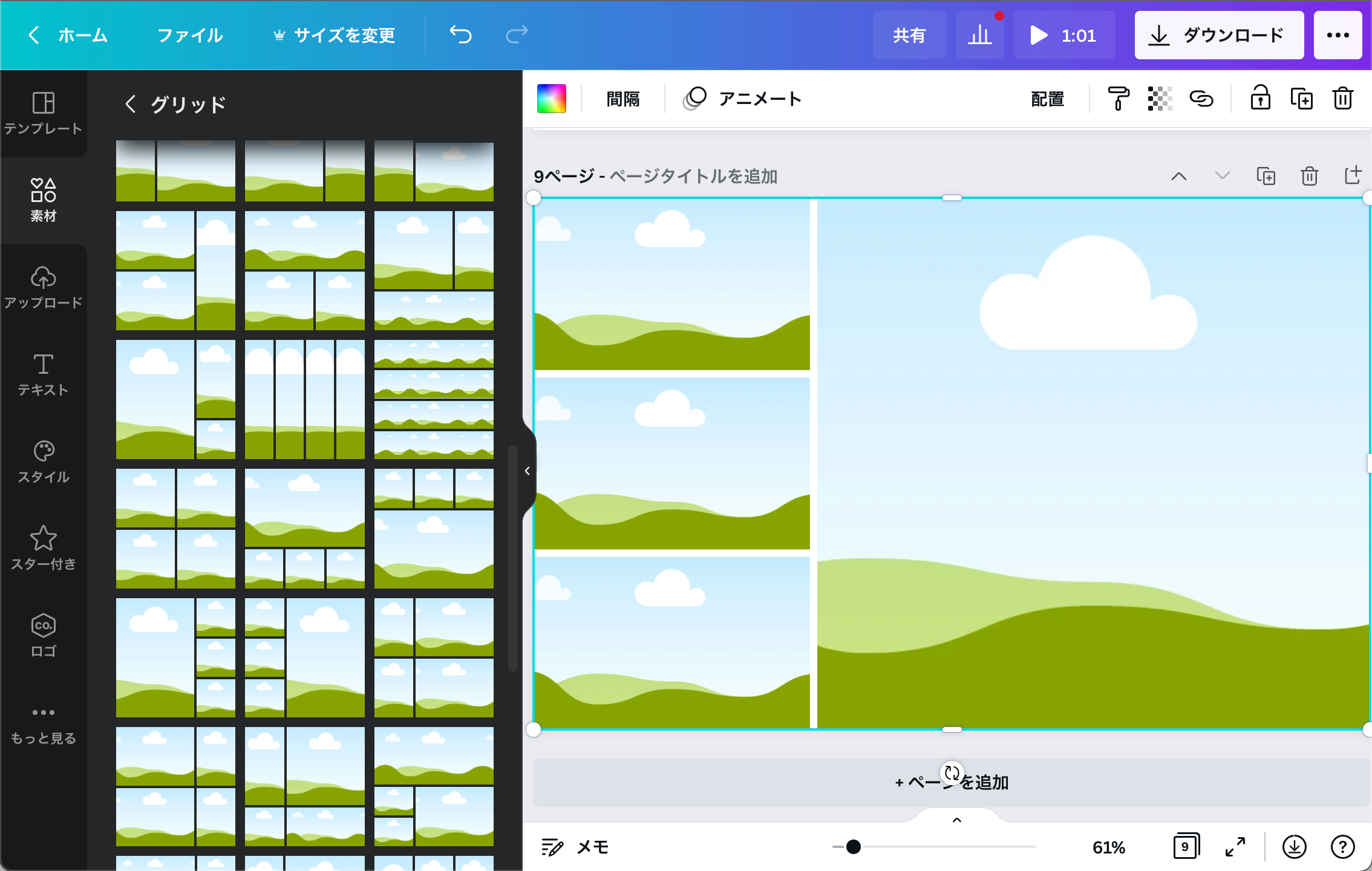Click the ダウンロード button

1219,35
